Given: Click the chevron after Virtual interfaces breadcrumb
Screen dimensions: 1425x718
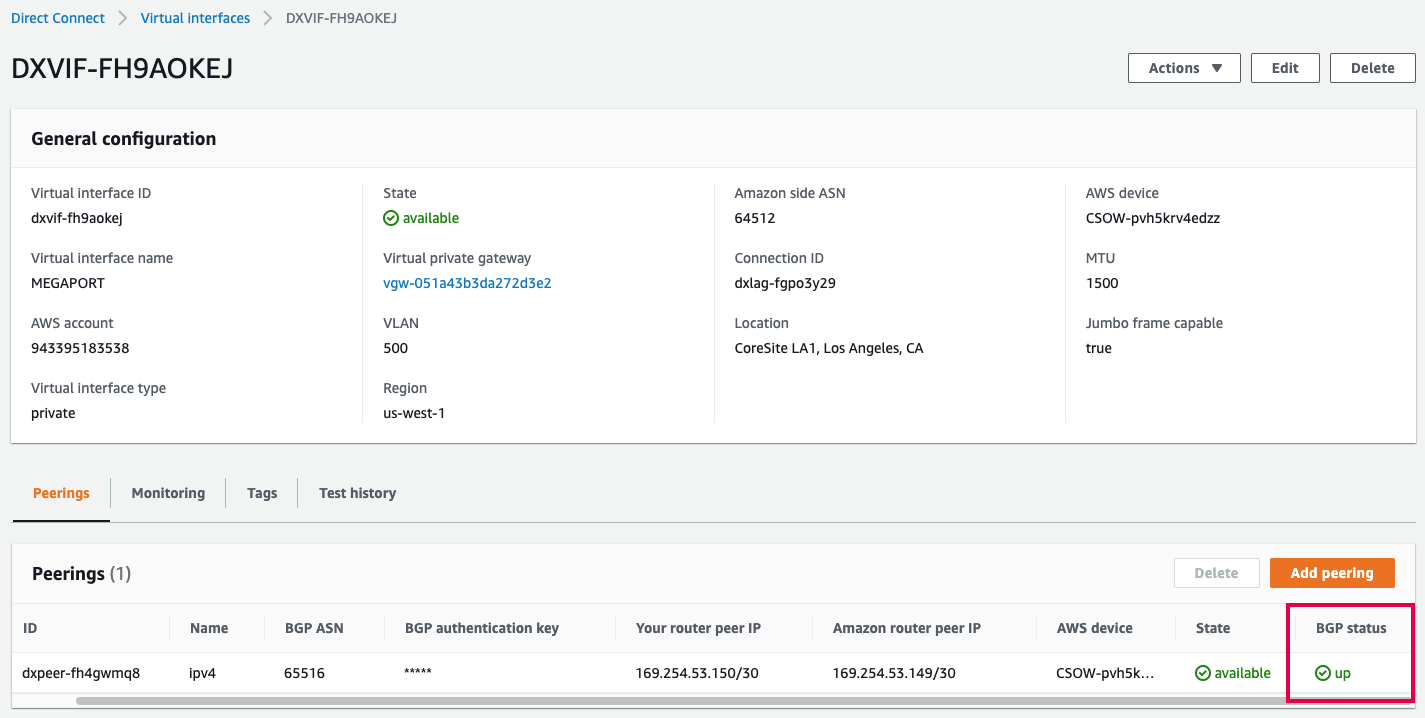Looking at the screenshot, I should click(x=266, y=17).
